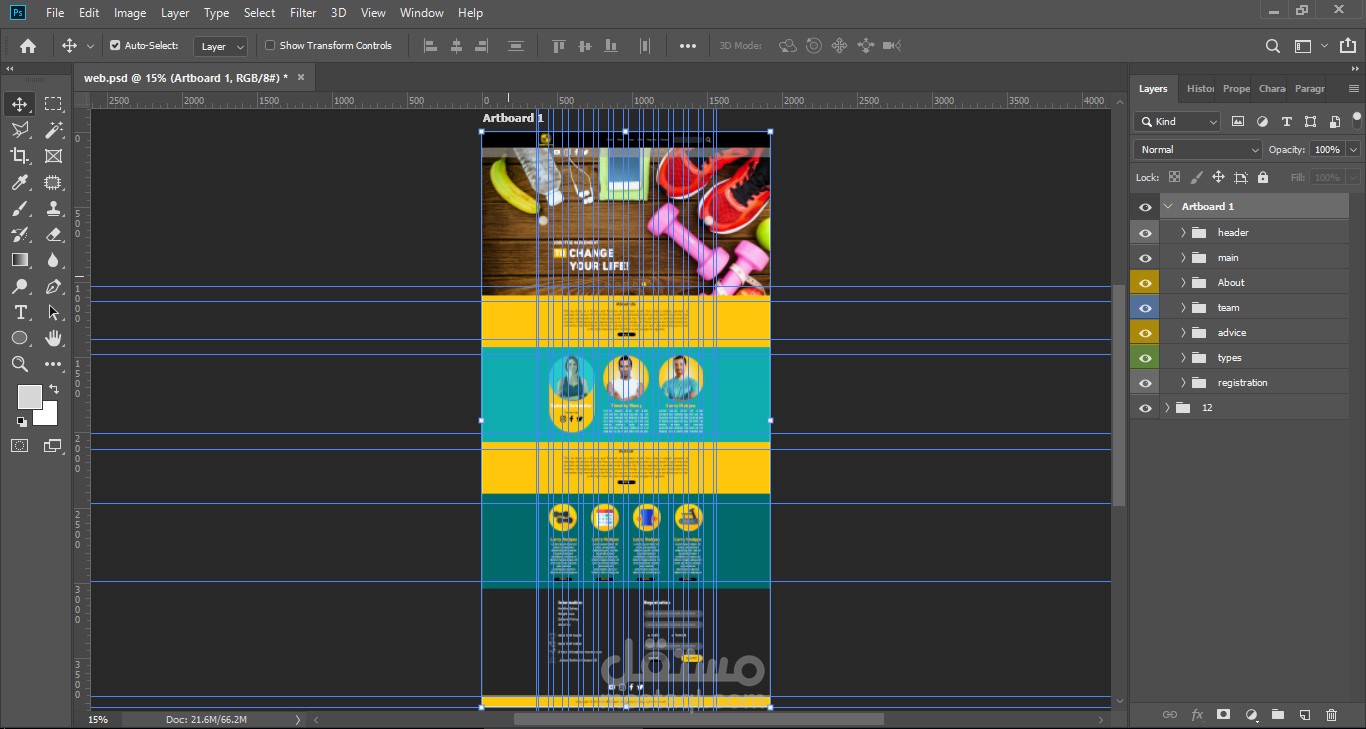
Task: Enable Show Transform Controls checkbox
Action: coord(270,46)
